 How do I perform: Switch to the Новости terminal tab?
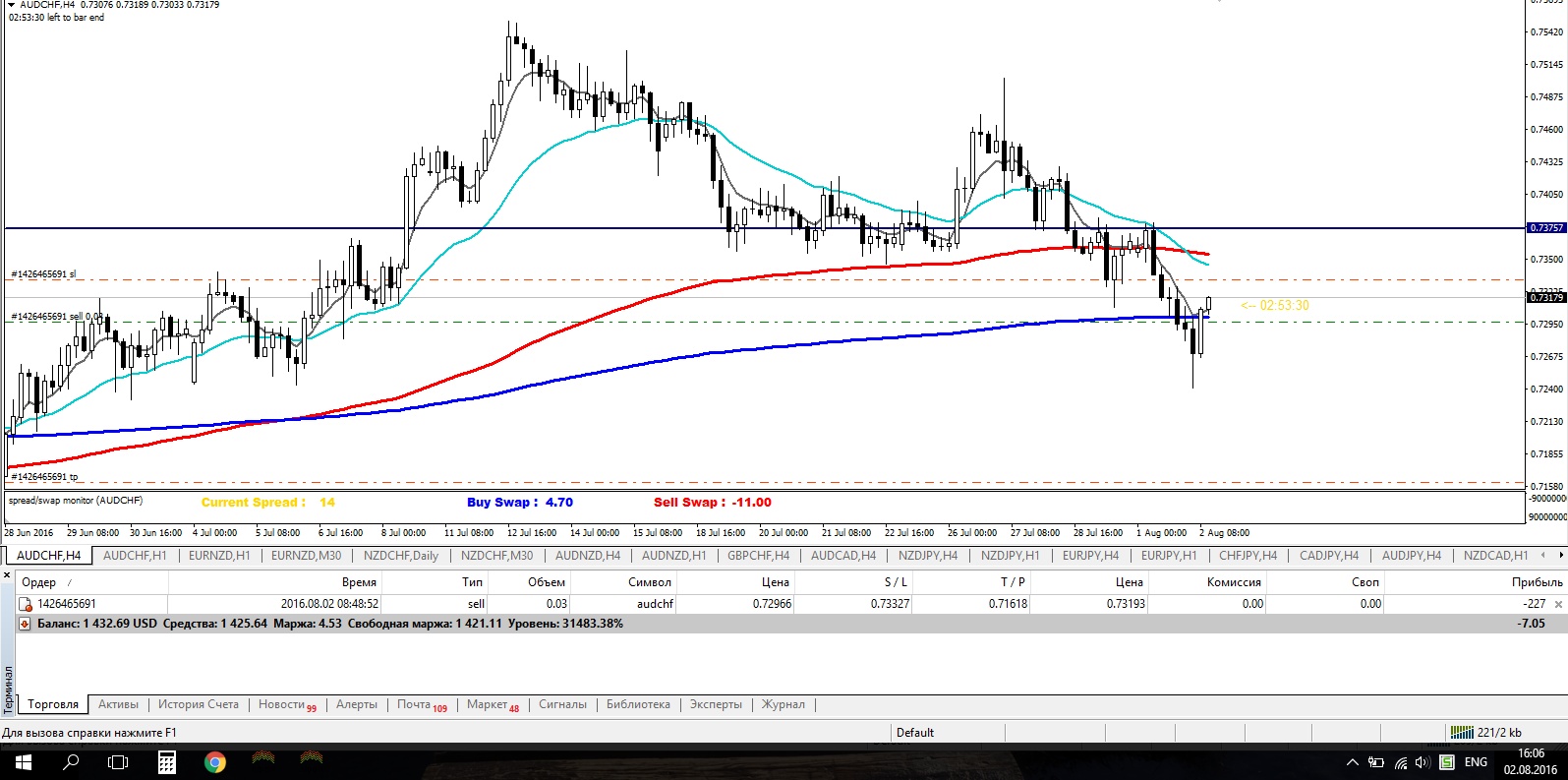287,704
